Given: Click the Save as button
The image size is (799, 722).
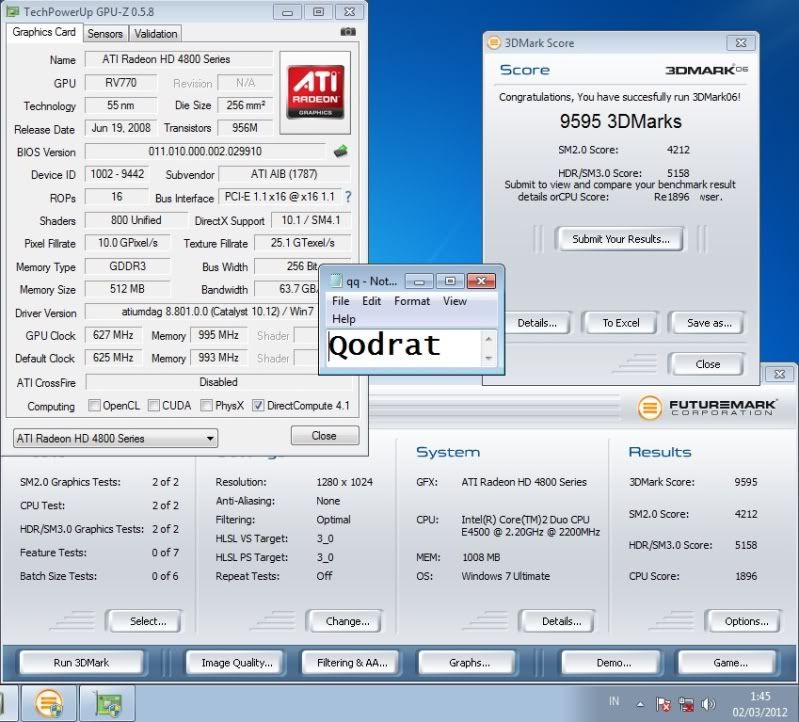Looking at the screenshot, I should point(709,323).
